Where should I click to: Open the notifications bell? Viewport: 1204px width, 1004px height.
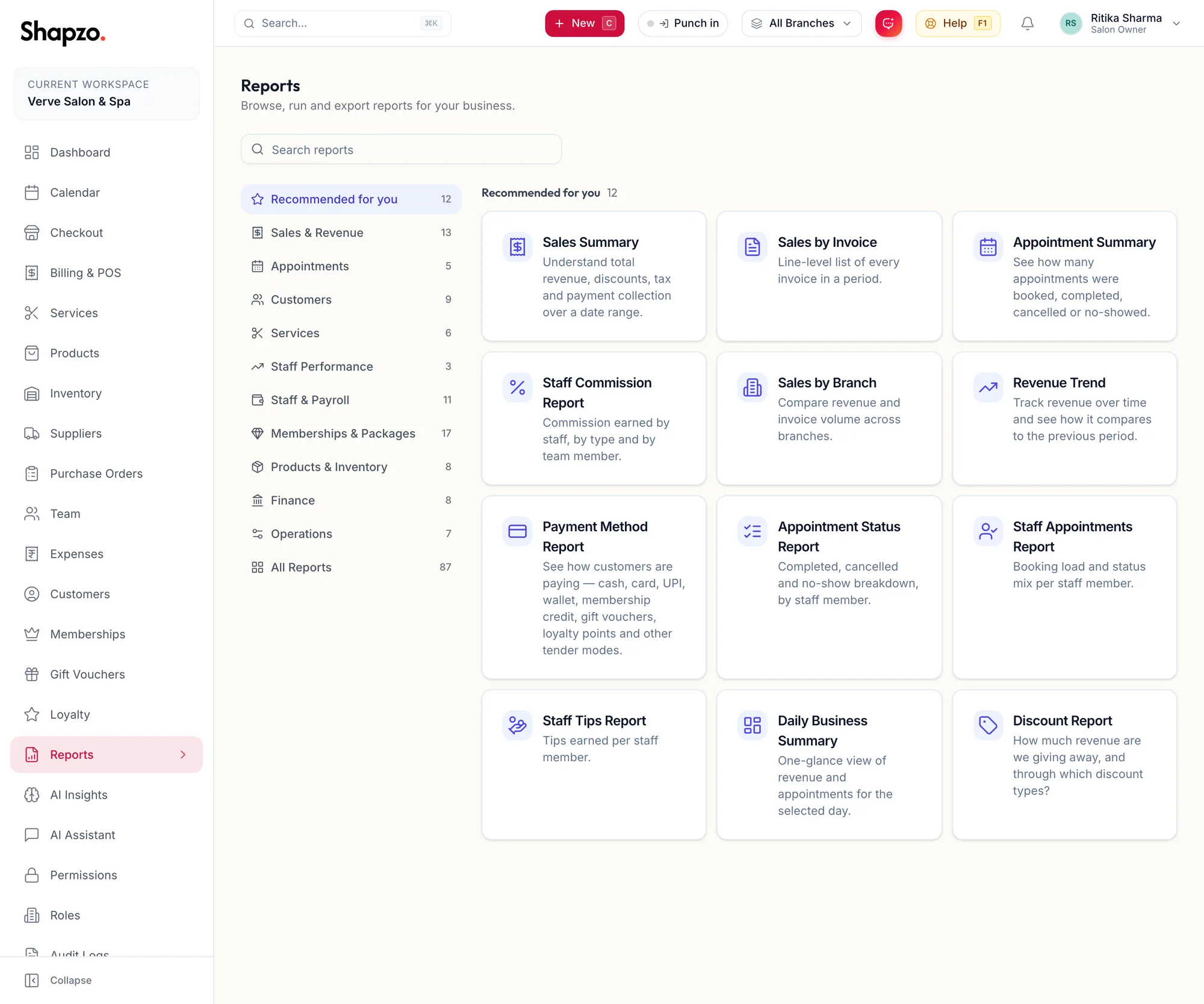(x=1027, y=23)
